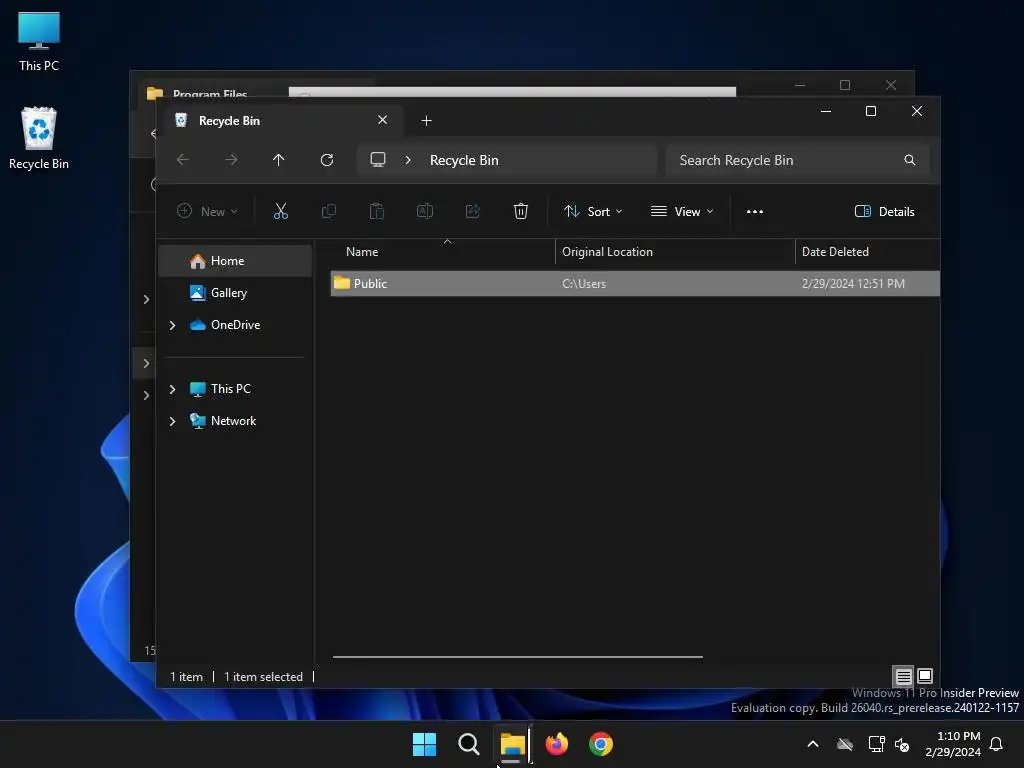The height and width of the screenshot is (768, 1024).
Task: Launch Google Chrome from the taskbar
Action: 601,744
